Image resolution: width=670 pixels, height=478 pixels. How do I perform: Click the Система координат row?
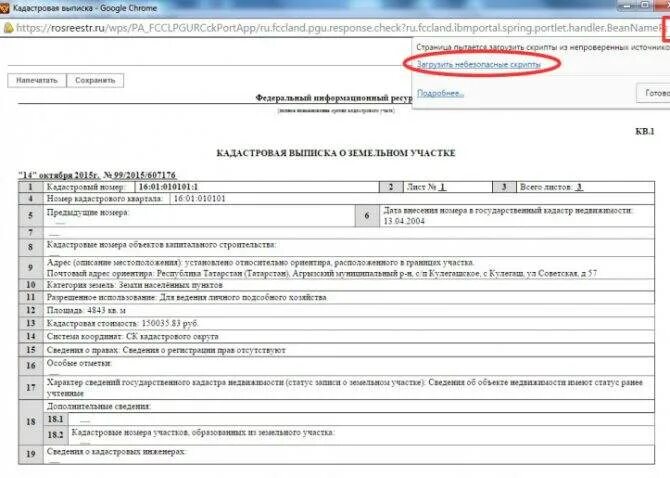(349, 337)
